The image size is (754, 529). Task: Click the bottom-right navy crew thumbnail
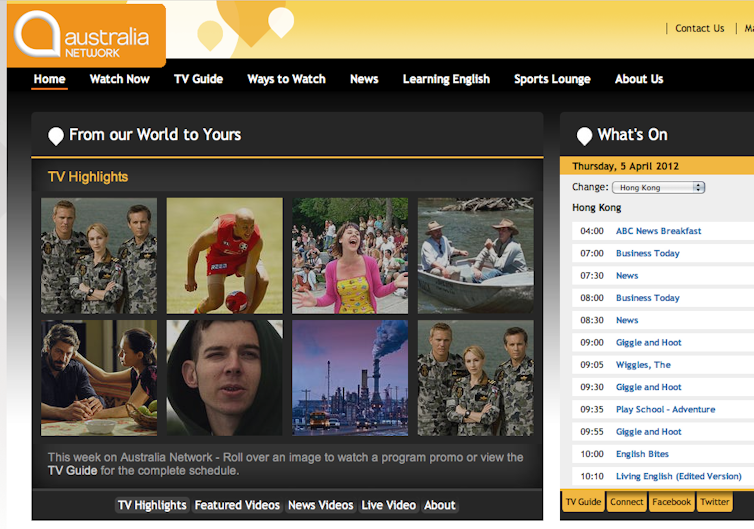coord(476,378)
